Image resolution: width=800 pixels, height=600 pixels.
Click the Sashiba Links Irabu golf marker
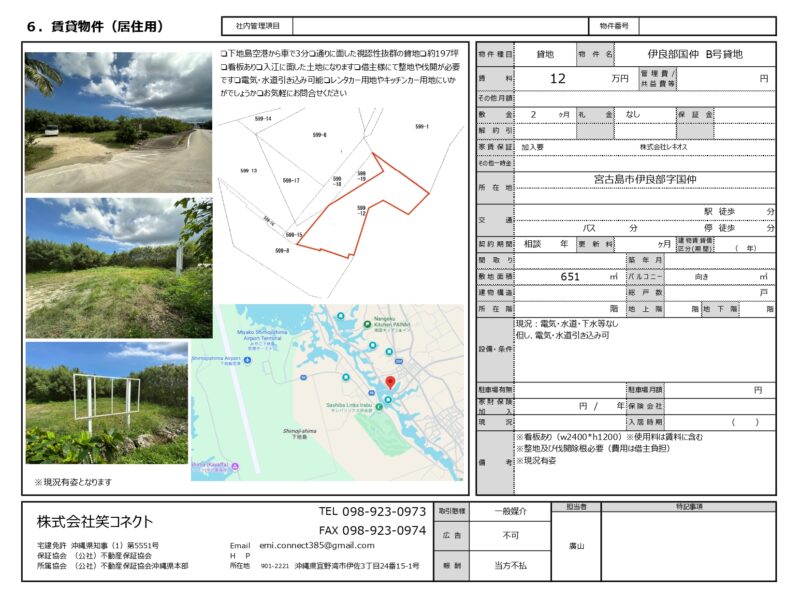379,407
